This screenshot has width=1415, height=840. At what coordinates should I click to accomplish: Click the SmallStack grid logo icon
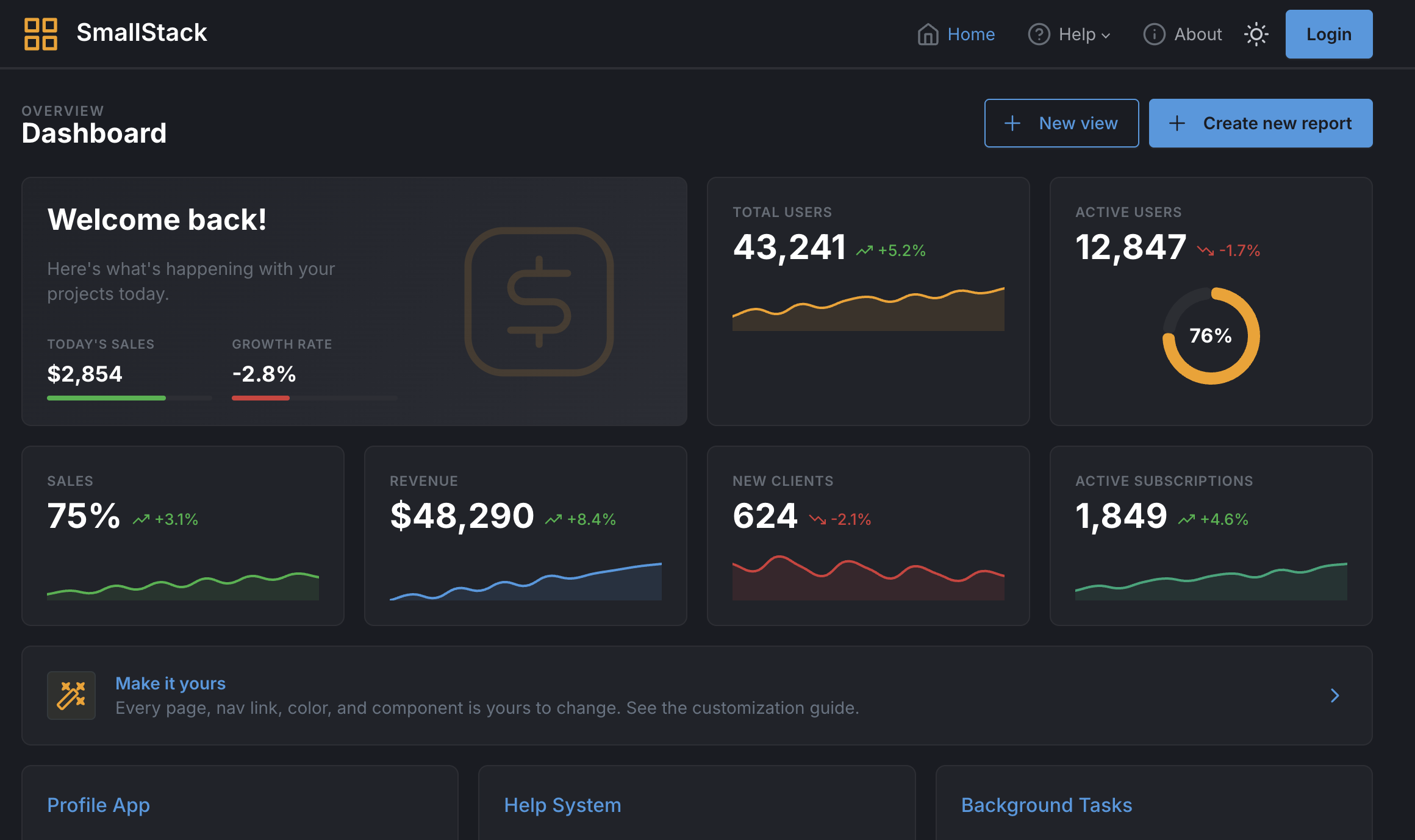[x=40, y=34]
